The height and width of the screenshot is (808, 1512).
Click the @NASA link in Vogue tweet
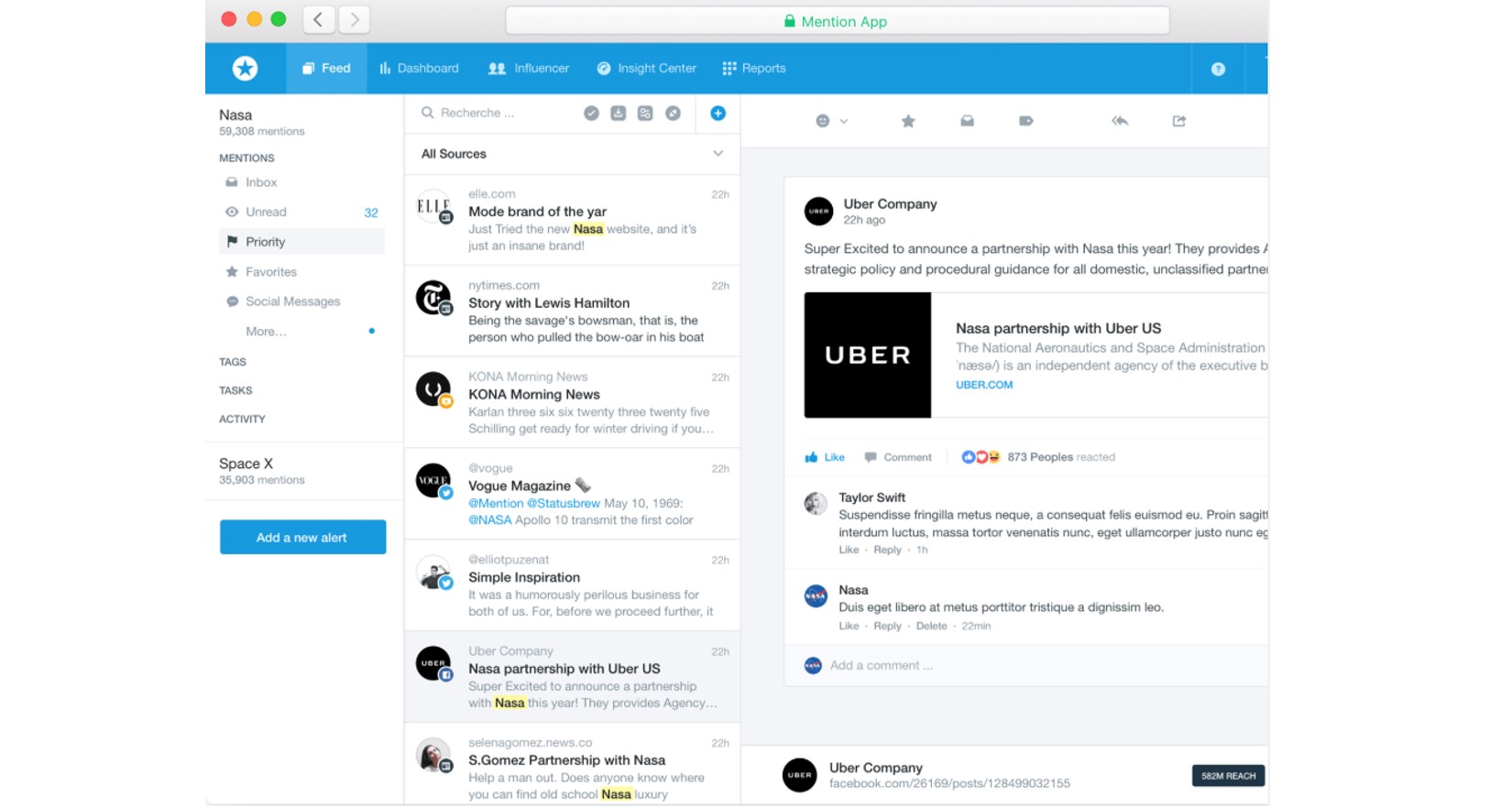[x=490, y=520]
